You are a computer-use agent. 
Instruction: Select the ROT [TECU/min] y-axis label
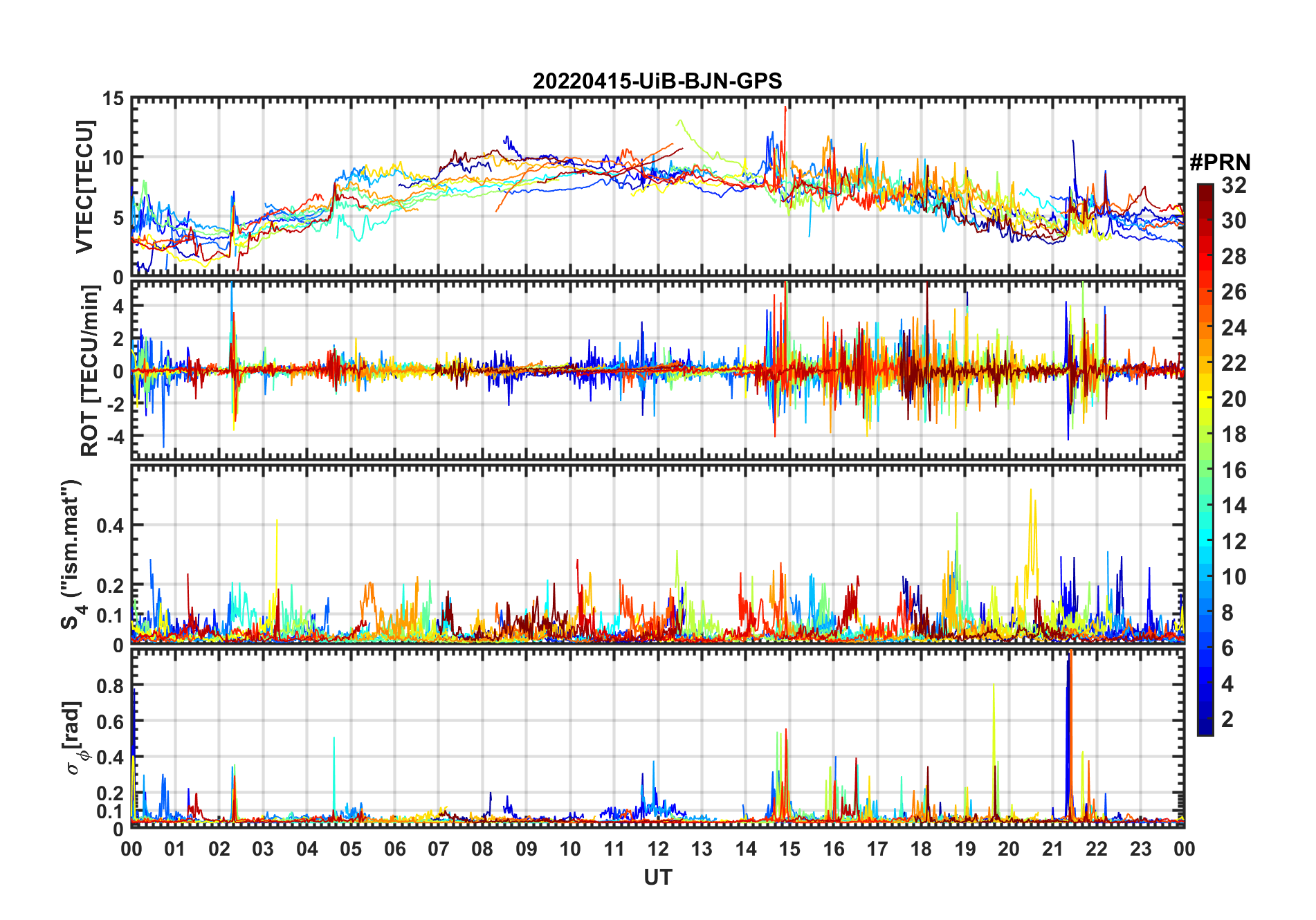(x=89, y=371)
